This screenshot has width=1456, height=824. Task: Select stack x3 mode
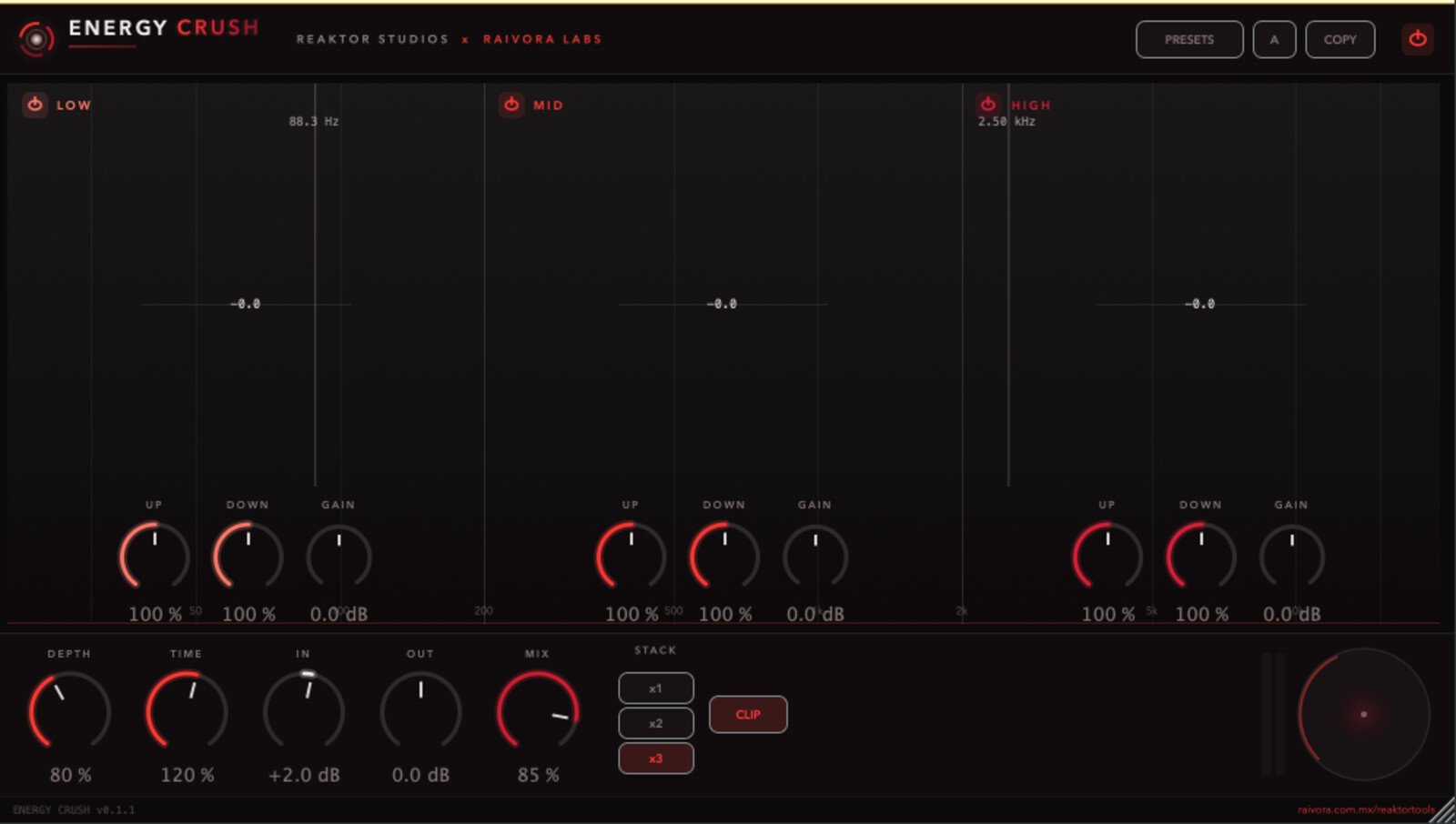656,759
